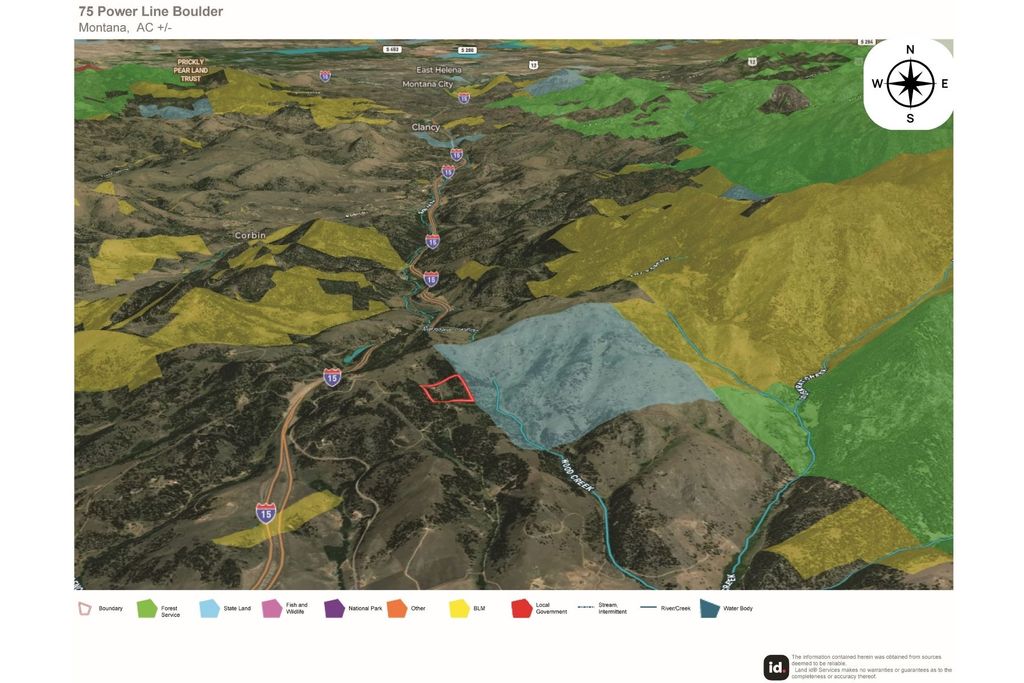Click the Corbin place label
The image size is (1024, 683).
[x=250, y=235]
